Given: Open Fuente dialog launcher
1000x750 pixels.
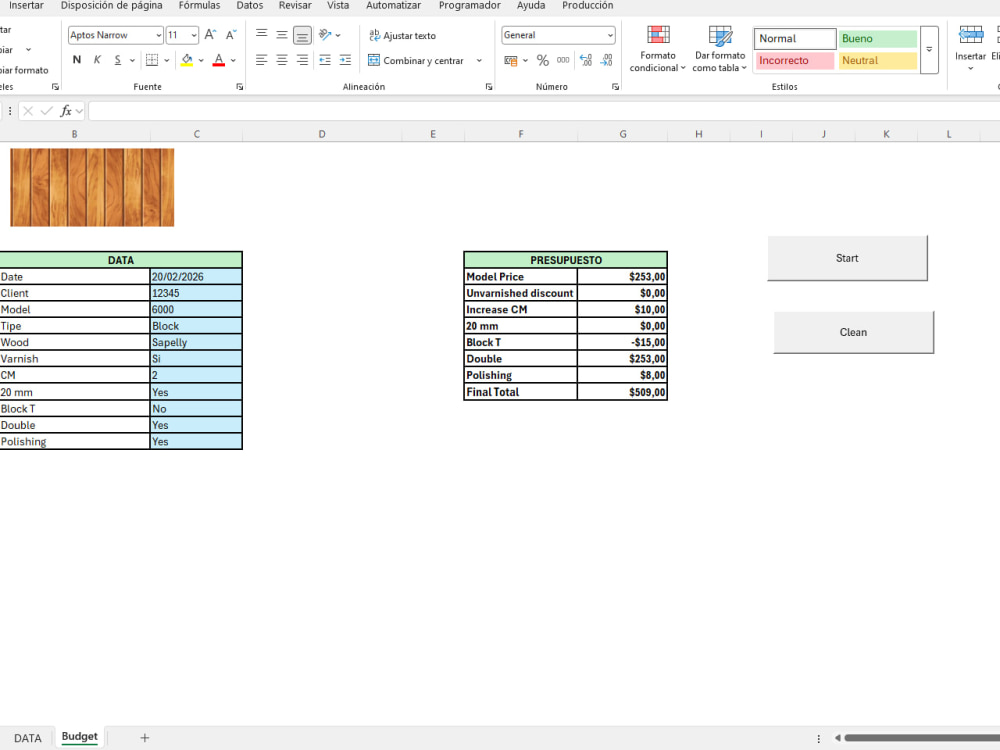Looking at the screenshot, I should click(240, 87).
